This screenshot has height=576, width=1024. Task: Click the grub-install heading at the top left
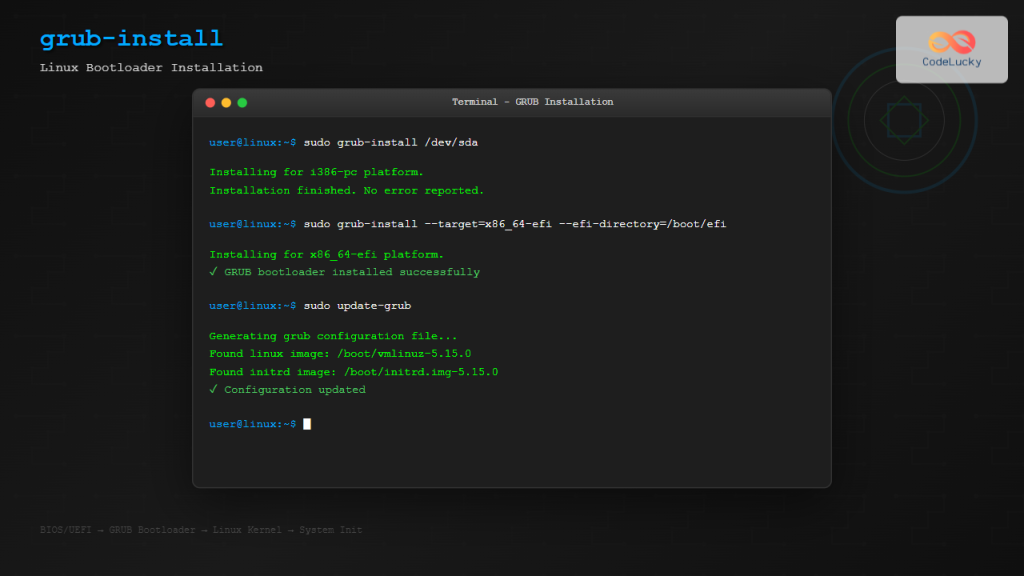130,38
